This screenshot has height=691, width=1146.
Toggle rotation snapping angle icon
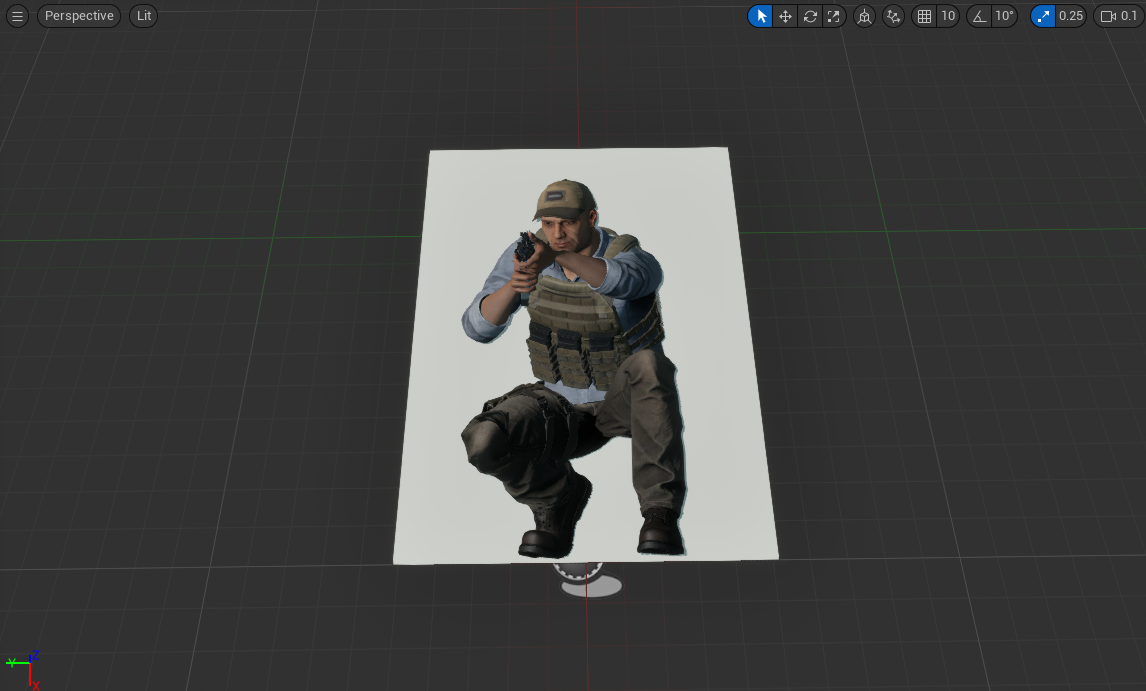[x=979, y=16]
